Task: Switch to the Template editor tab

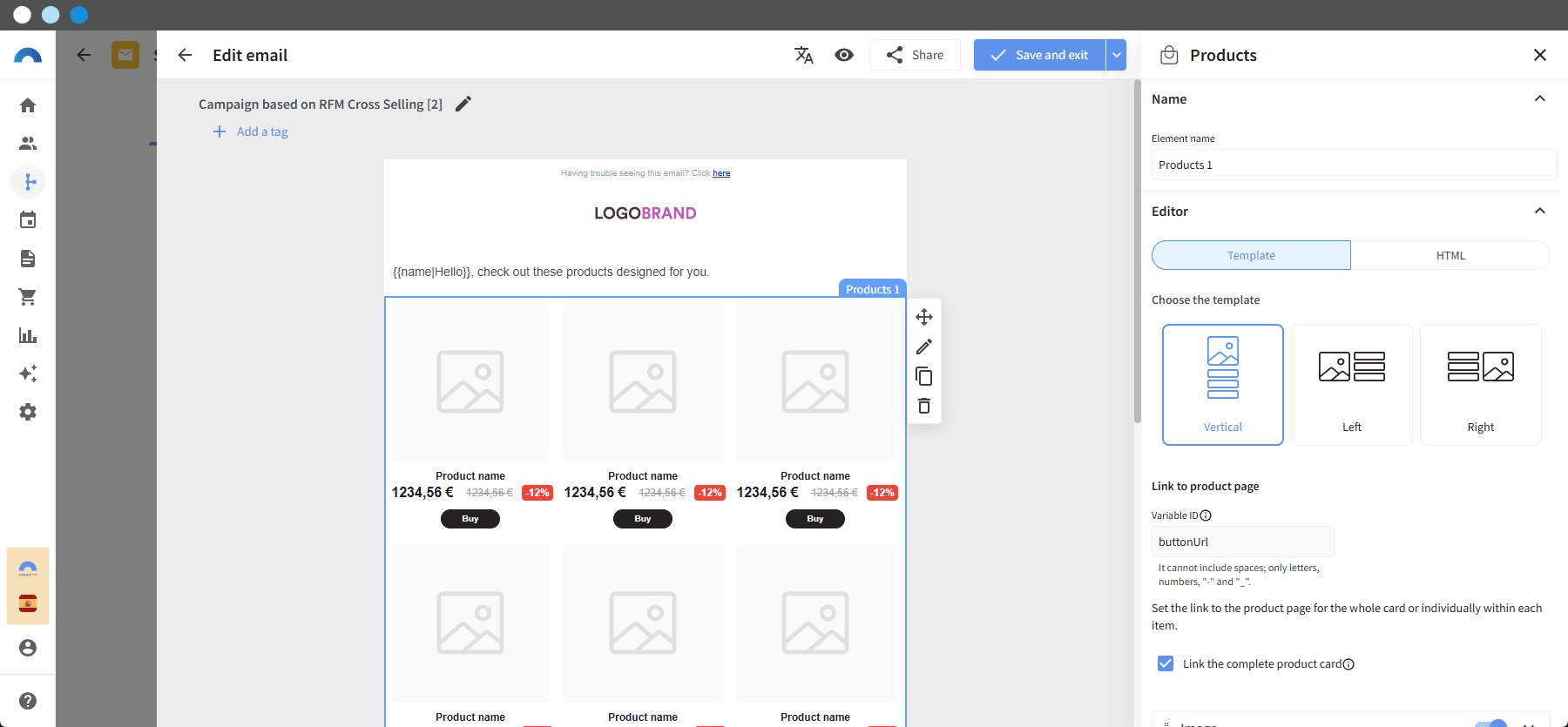Action: click(1251, 255)
